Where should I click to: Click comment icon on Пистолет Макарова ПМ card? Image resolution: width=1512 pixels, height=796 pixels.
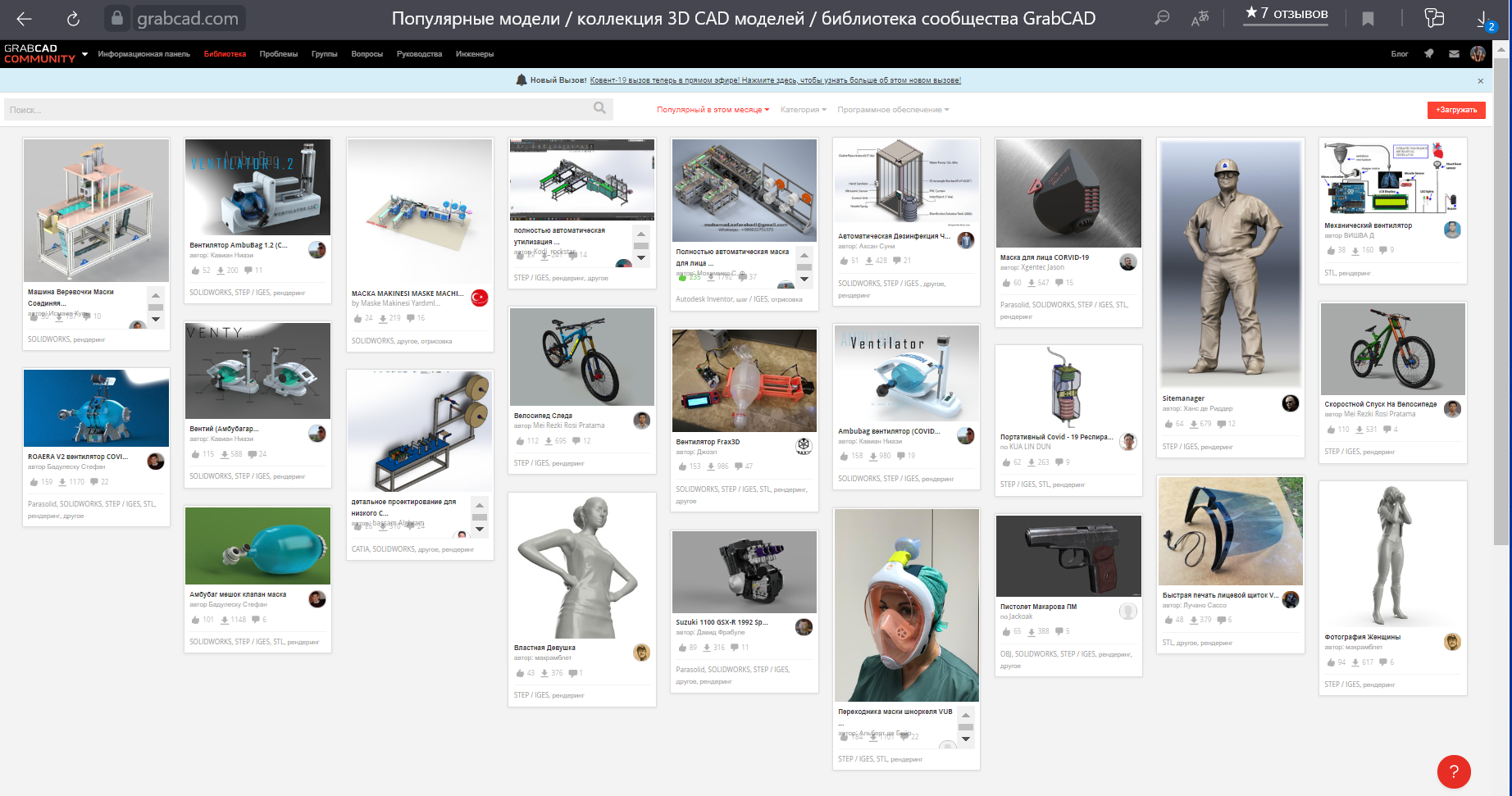[x=1059, y=631]
